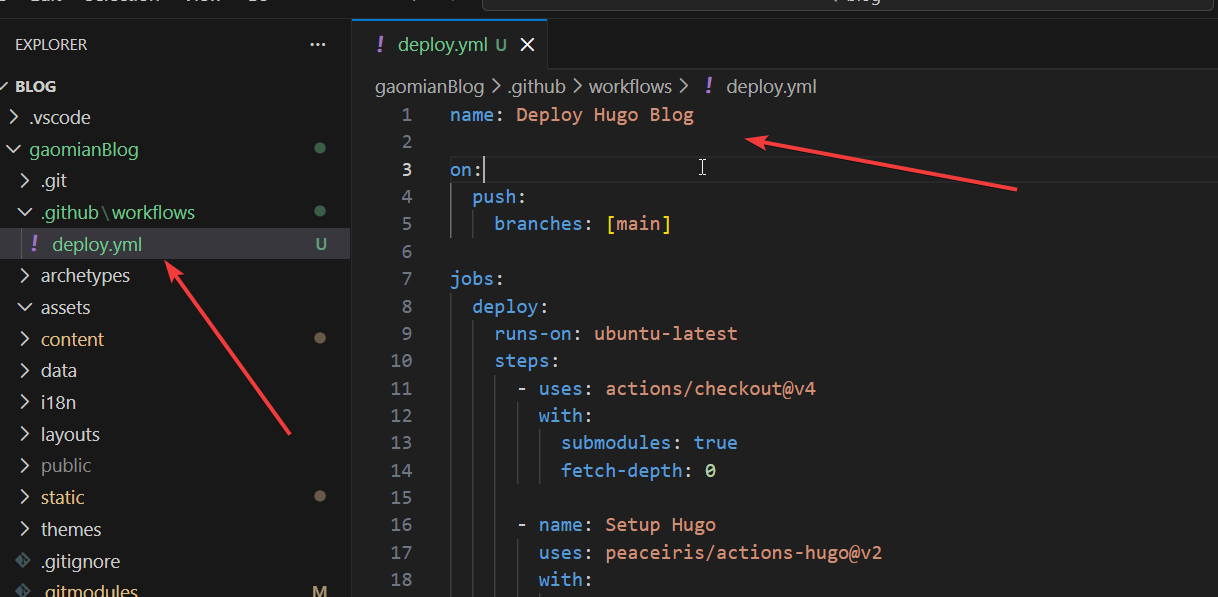Select deploy.yml in the Explorer tree
The height and width of the screenshot is (597, 1218).
tap(97, 245)
